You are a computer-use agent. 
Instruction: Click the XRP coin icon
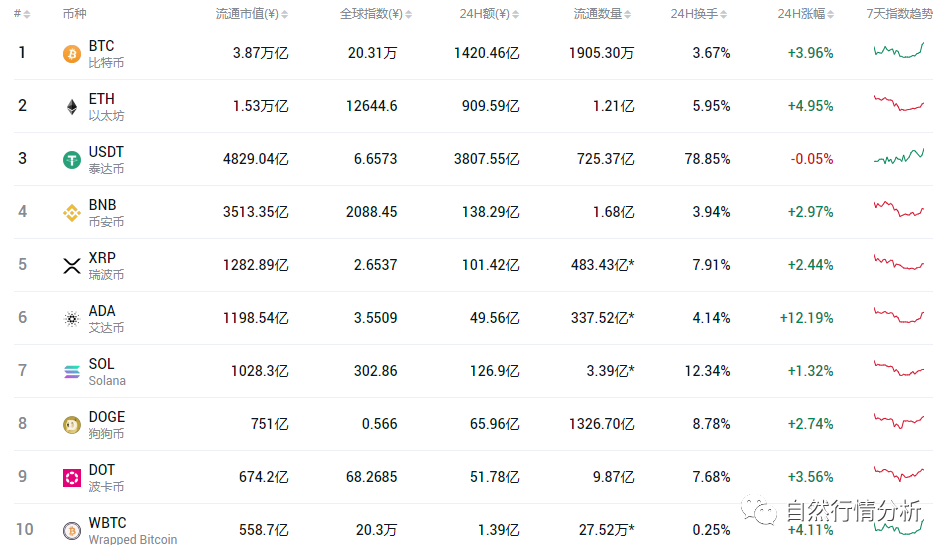tap(72, 266)
